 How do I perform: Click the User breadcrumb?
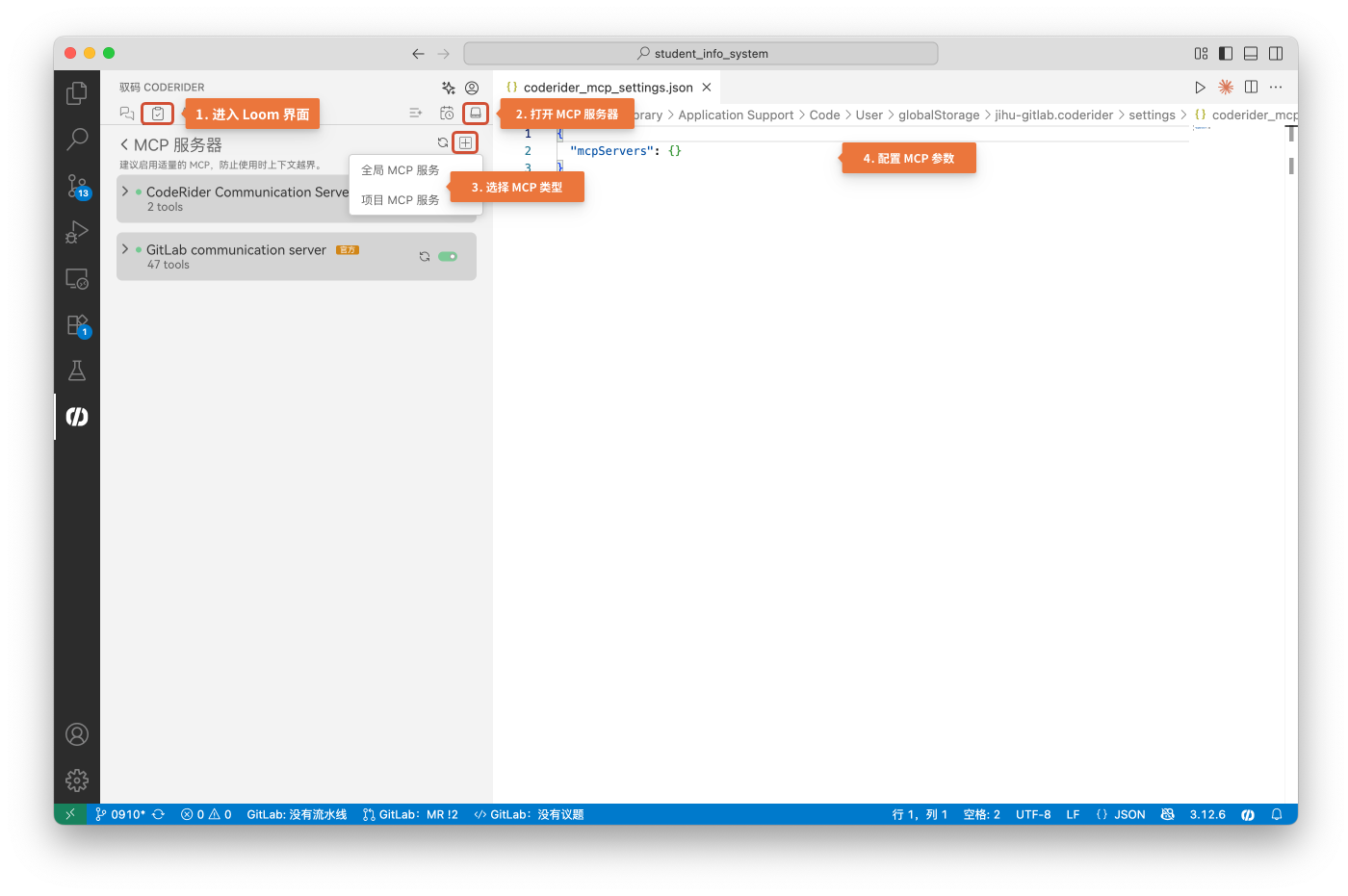(x=869, y=115)
